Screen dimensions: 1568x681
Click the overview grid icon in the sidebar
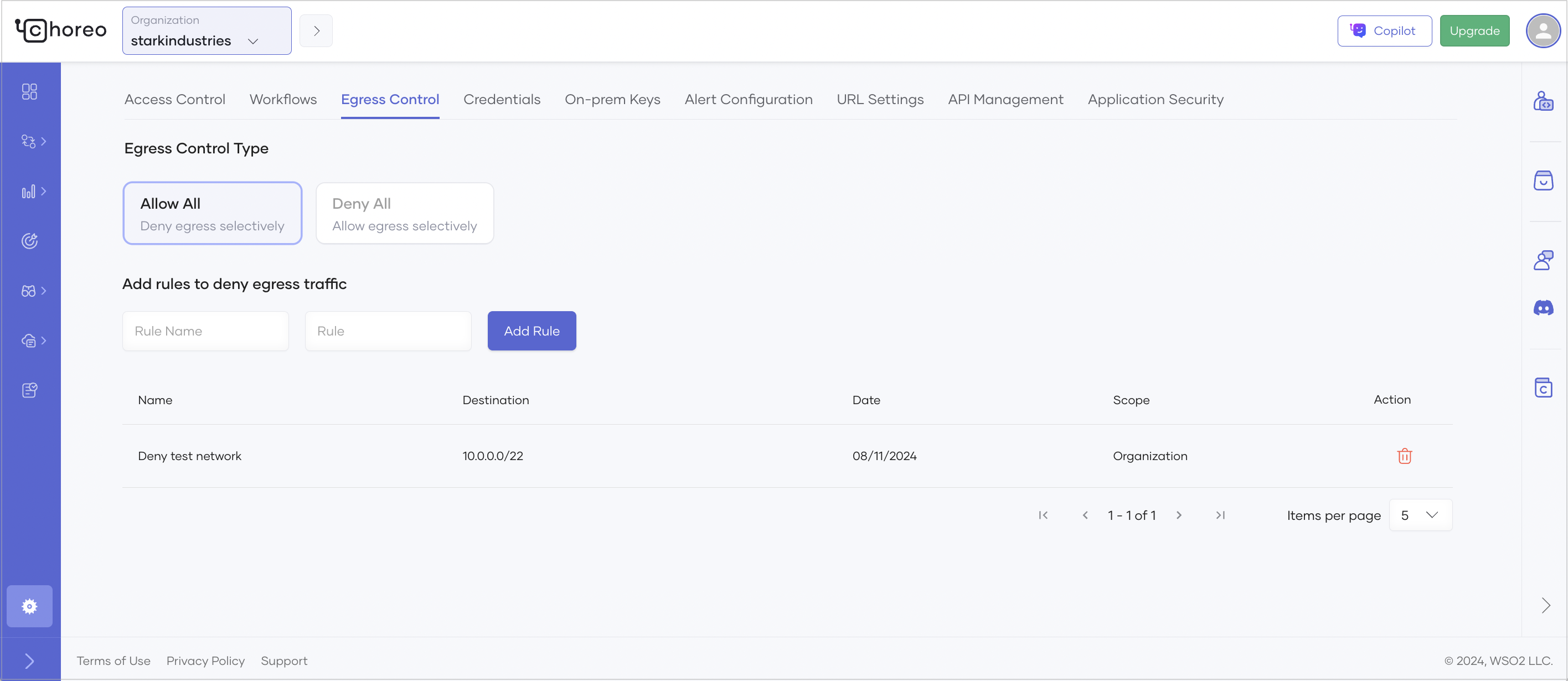tap(29, 91)
